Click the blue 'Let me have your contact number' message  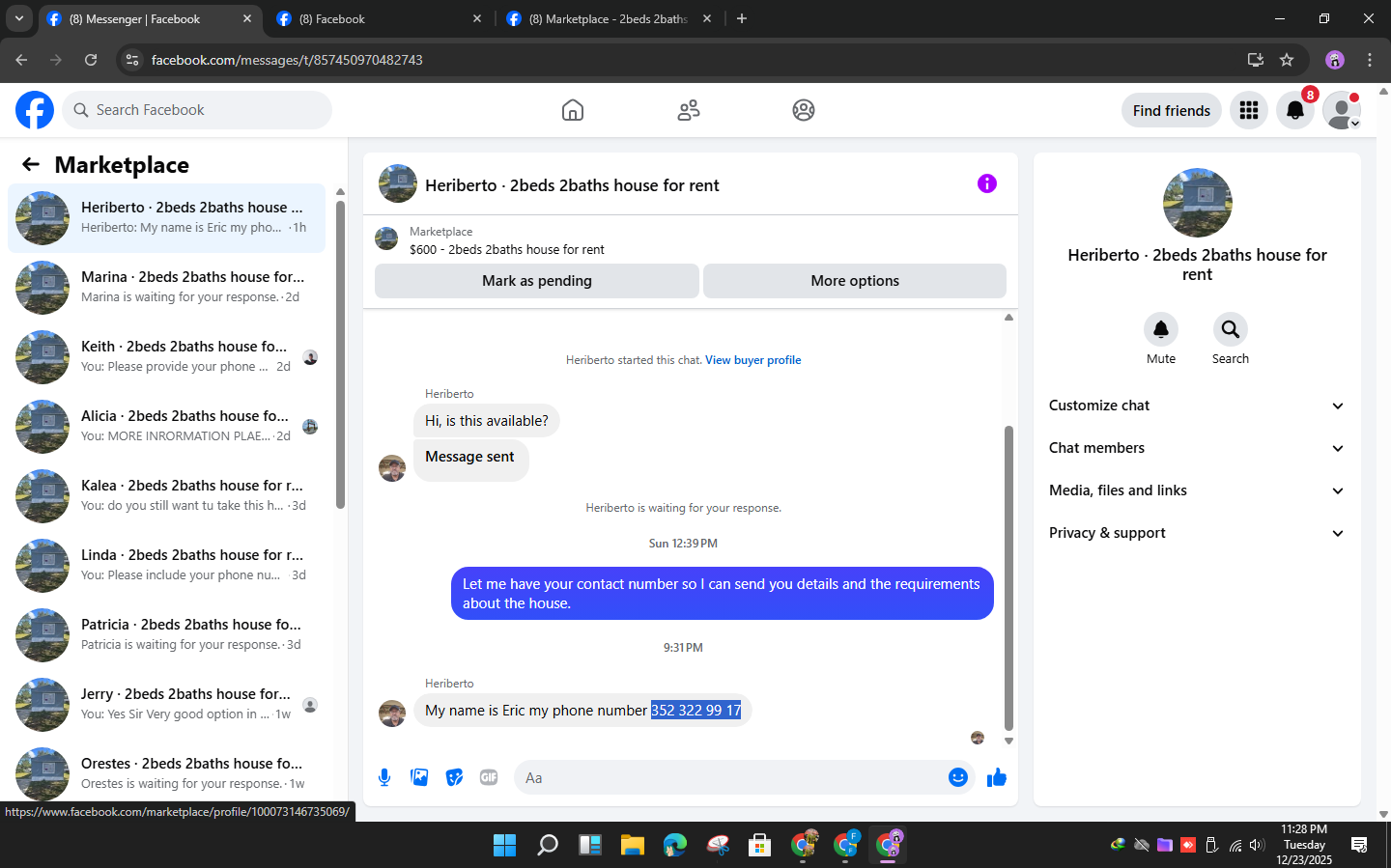click(x=722, y=593)
